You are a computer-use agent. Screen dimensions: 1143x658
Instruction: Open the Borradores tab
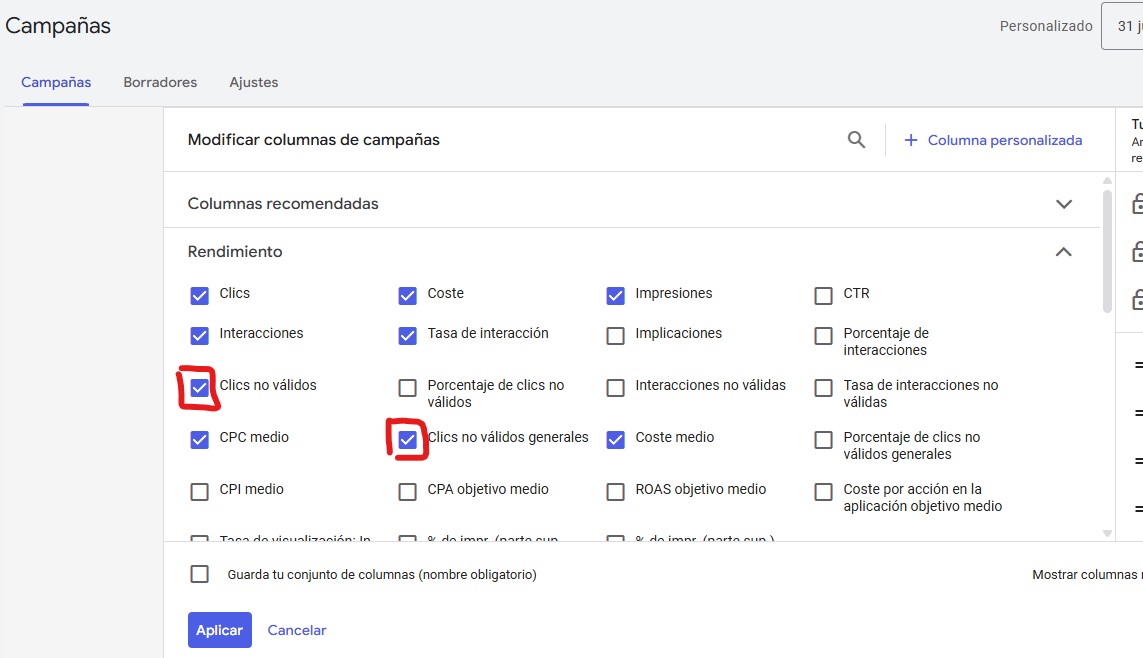coord(160,82)
